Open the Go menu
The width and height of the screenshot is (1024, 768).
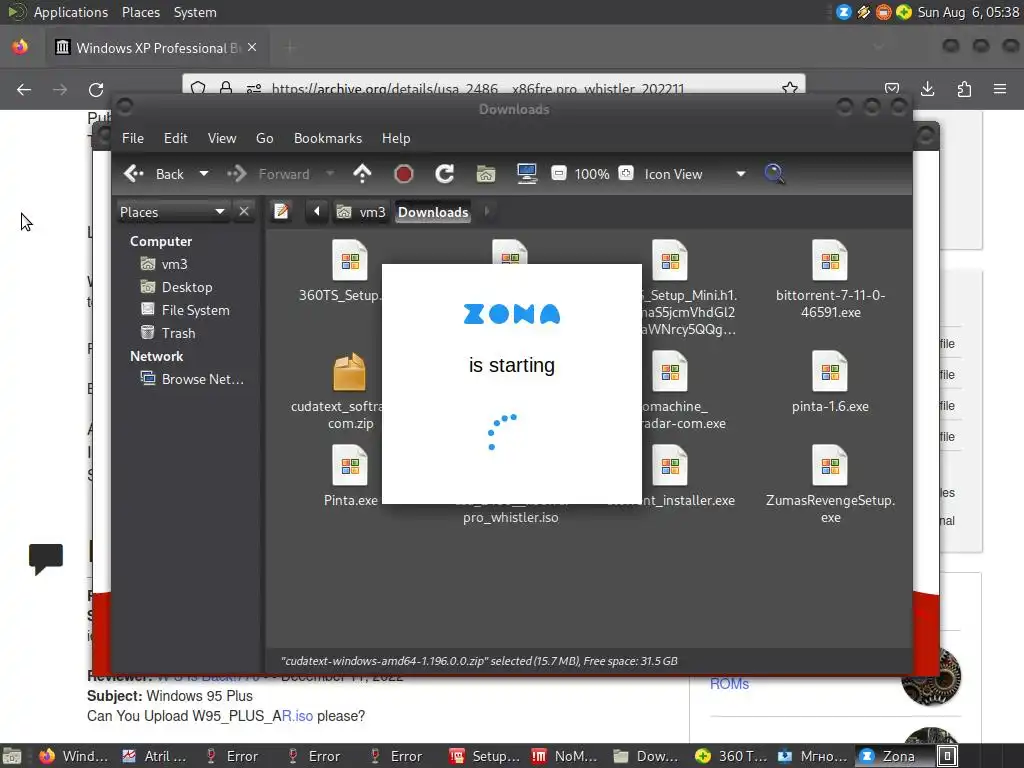click(x=264, y=138)
